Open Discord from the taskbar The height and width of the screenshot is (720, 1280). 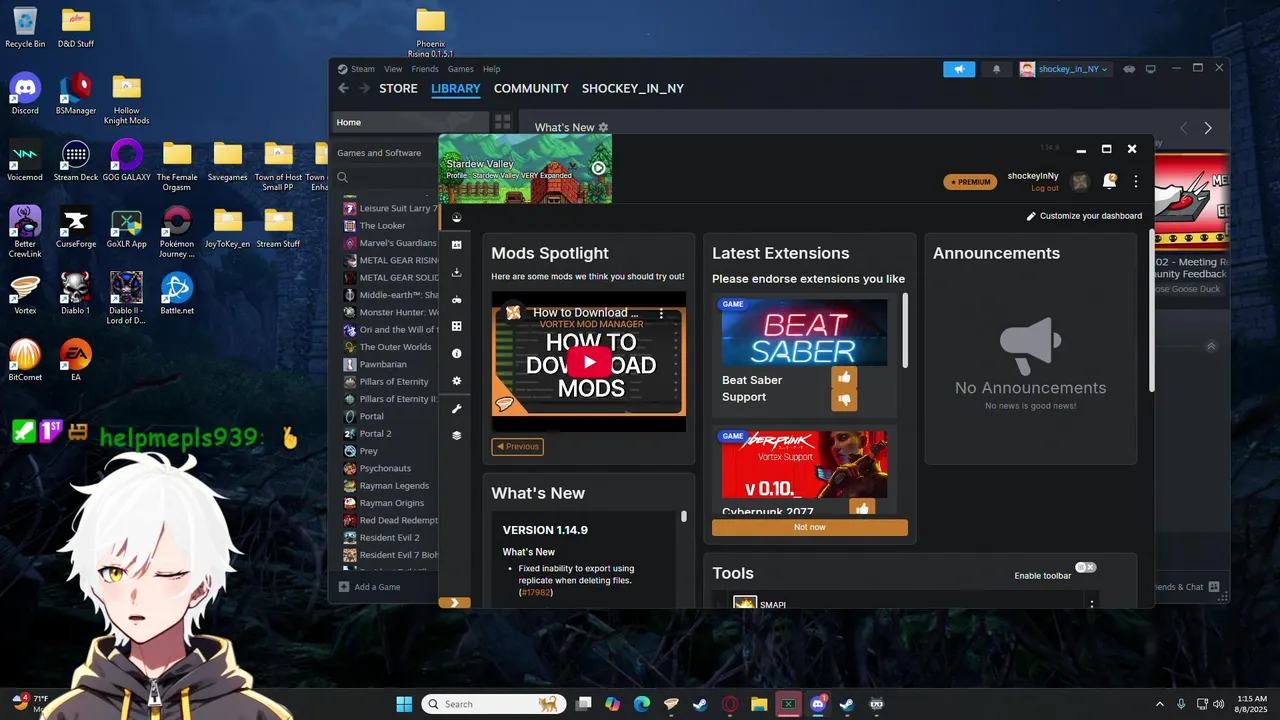point(818,704)
